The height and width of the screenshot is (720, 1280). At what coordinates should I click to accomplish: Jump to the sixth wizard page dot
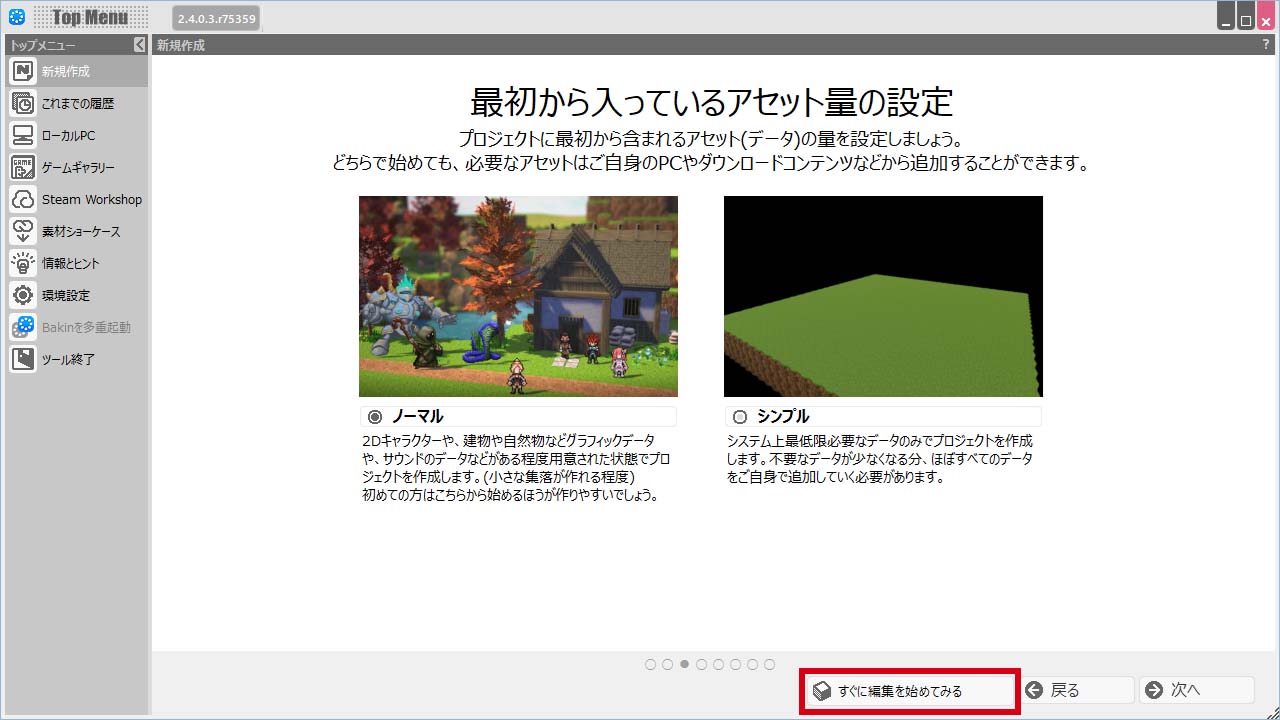(735, 664)
